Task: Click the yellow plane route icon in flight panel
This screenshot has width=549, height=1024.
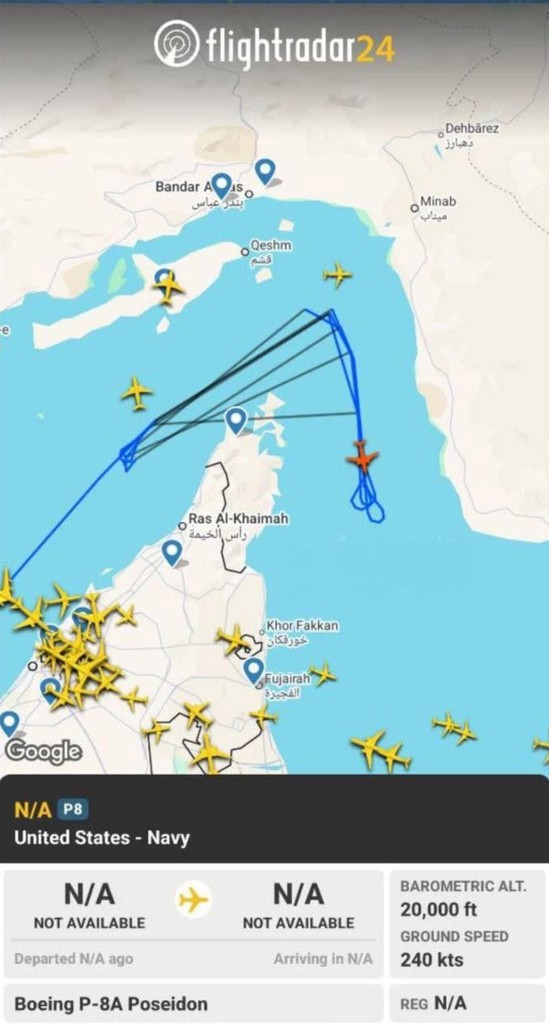Action: 193,901
